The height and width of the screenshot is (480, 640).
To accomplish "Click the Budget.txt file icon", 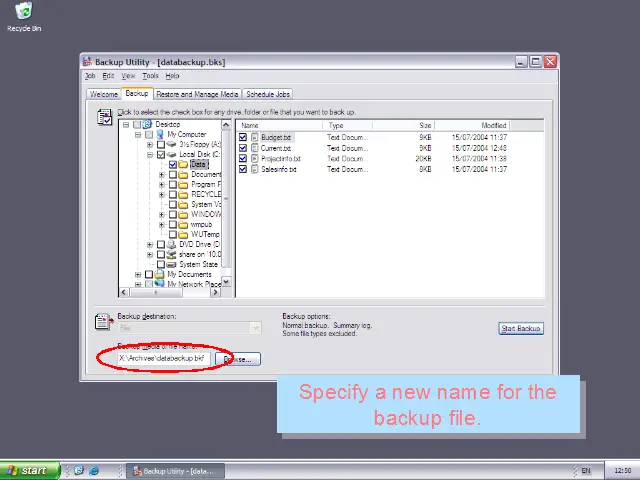I will click(255, 137).
